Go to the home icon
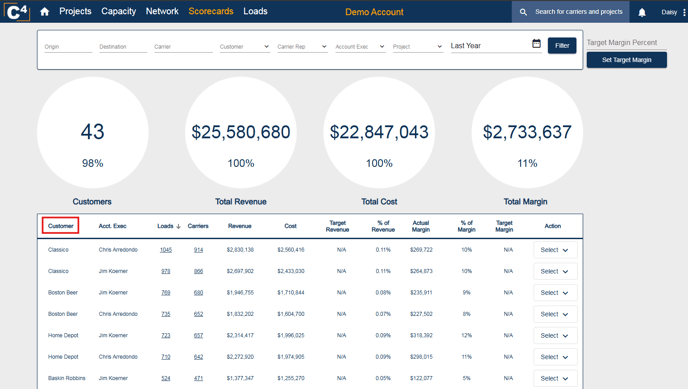The width and height of the screenshot is (688, 389). (44, 12)
